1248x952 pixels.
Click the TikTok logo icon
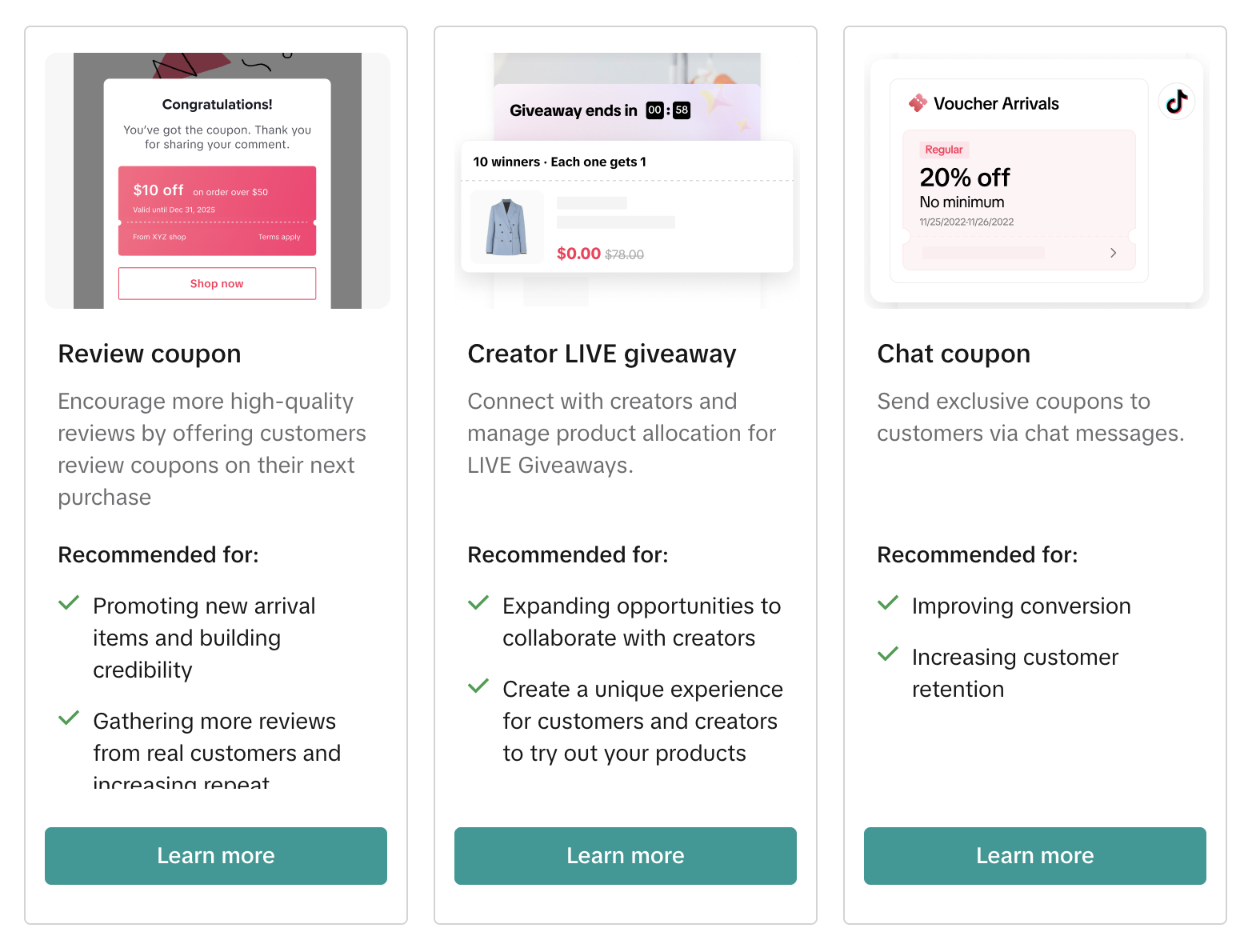point(1176,102)
